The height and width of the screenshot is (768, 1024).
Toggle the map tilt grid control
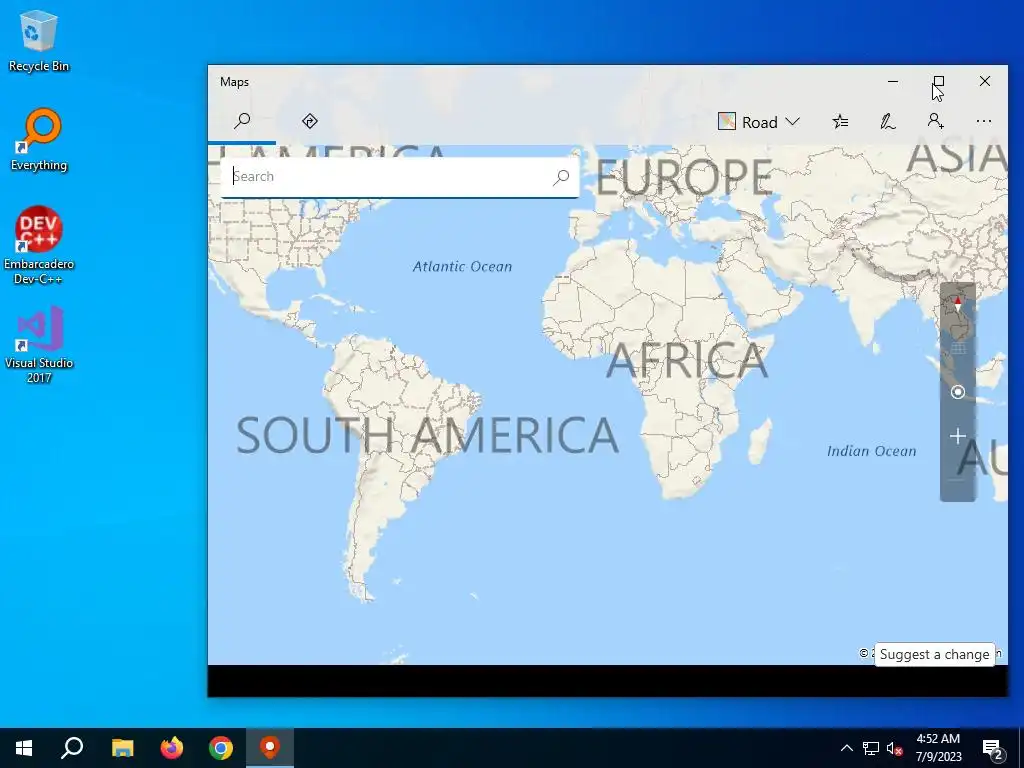(x=957, y=348)
